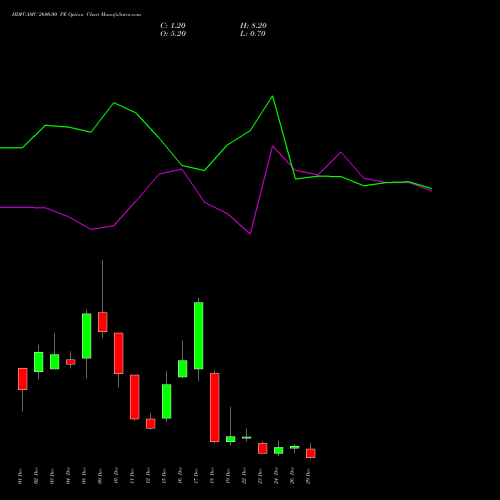This screenshot has height=500, width=500.
Task: Select the '17 Dec' date label
Action: (x=196, y=476)
